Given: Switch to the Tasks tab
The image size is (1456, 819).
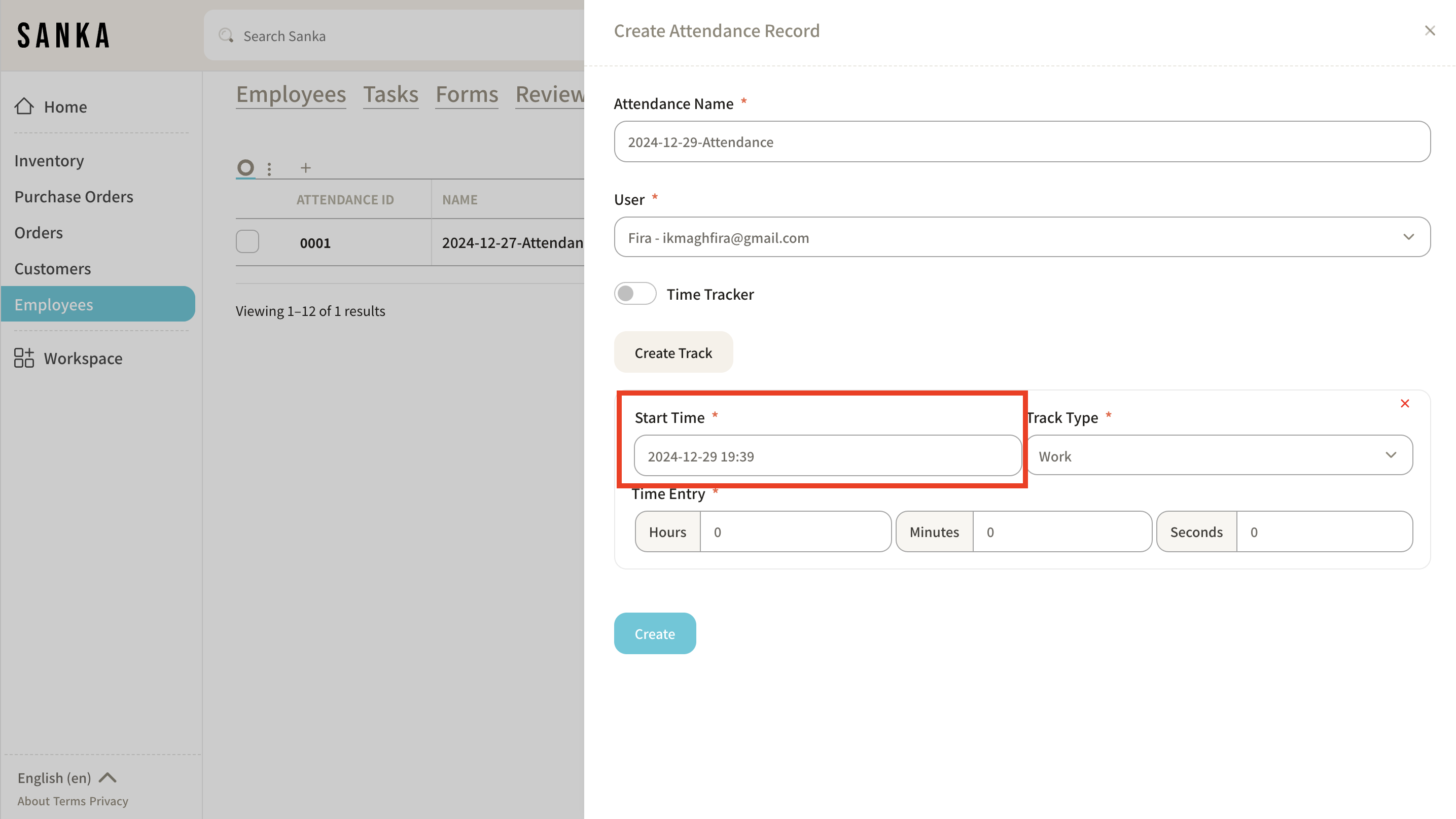Looking at the screenshot, I should click(390, 94).
